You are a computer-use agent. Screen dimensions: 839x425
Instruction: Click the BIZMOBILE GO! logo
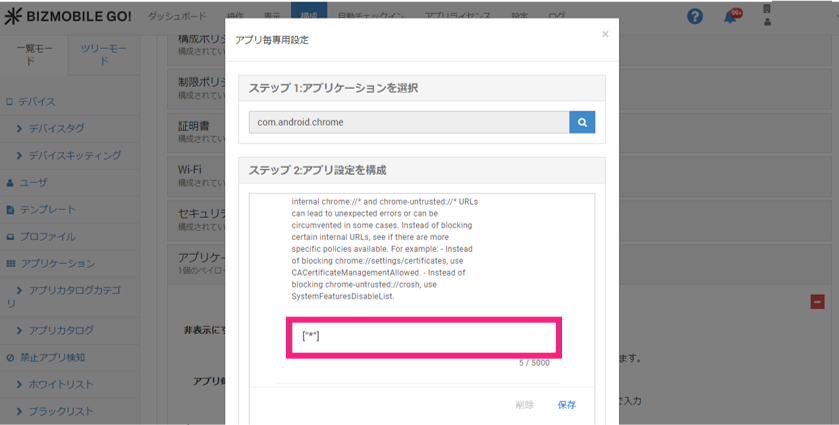[65, 17]
